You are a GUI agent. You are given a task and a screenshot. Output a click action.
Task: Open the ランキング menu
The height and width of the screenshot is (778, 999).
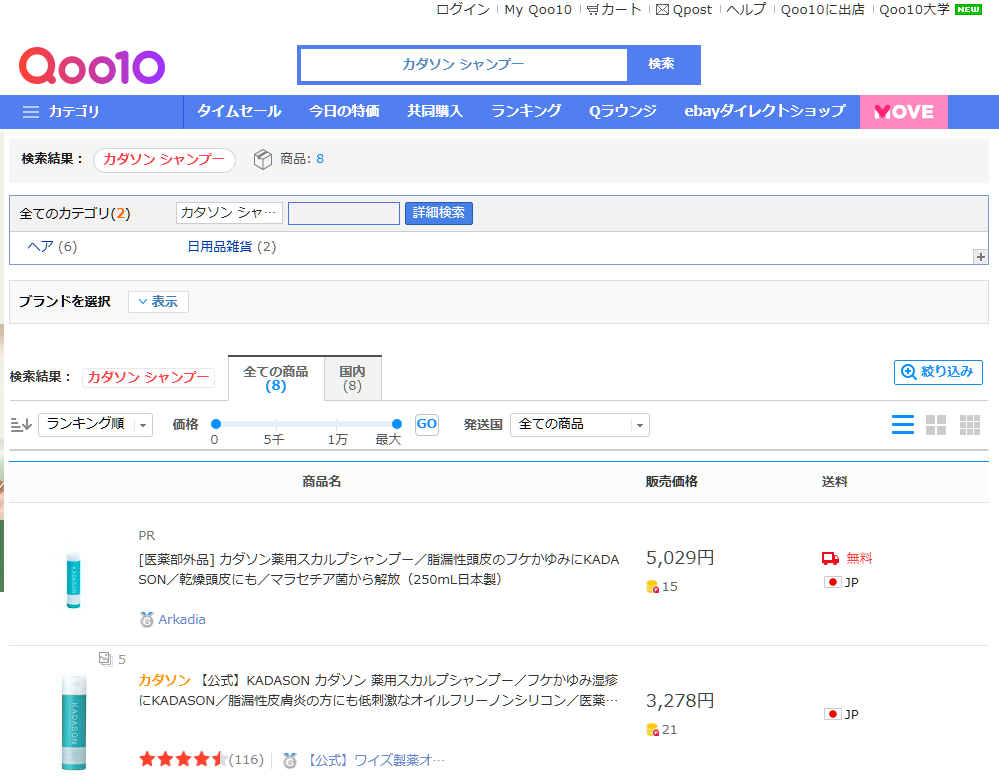coord(526,112)
